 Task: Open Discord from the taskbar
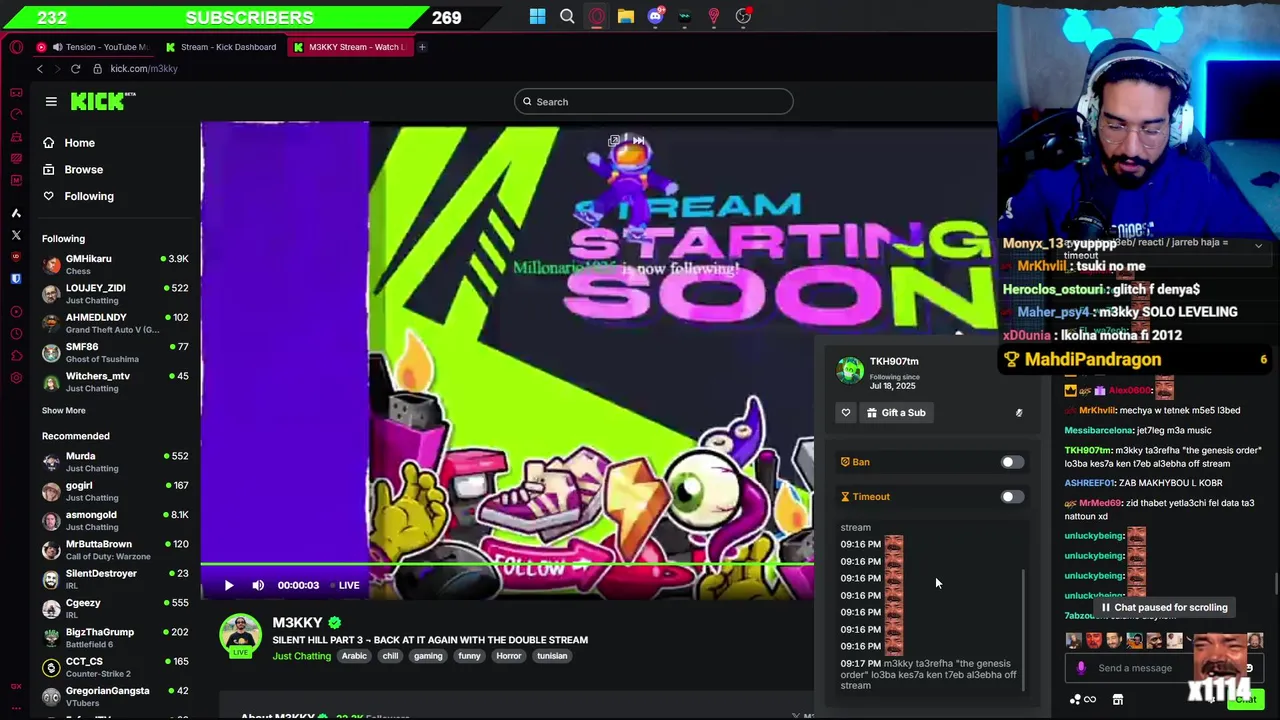(x=655, y=16)
